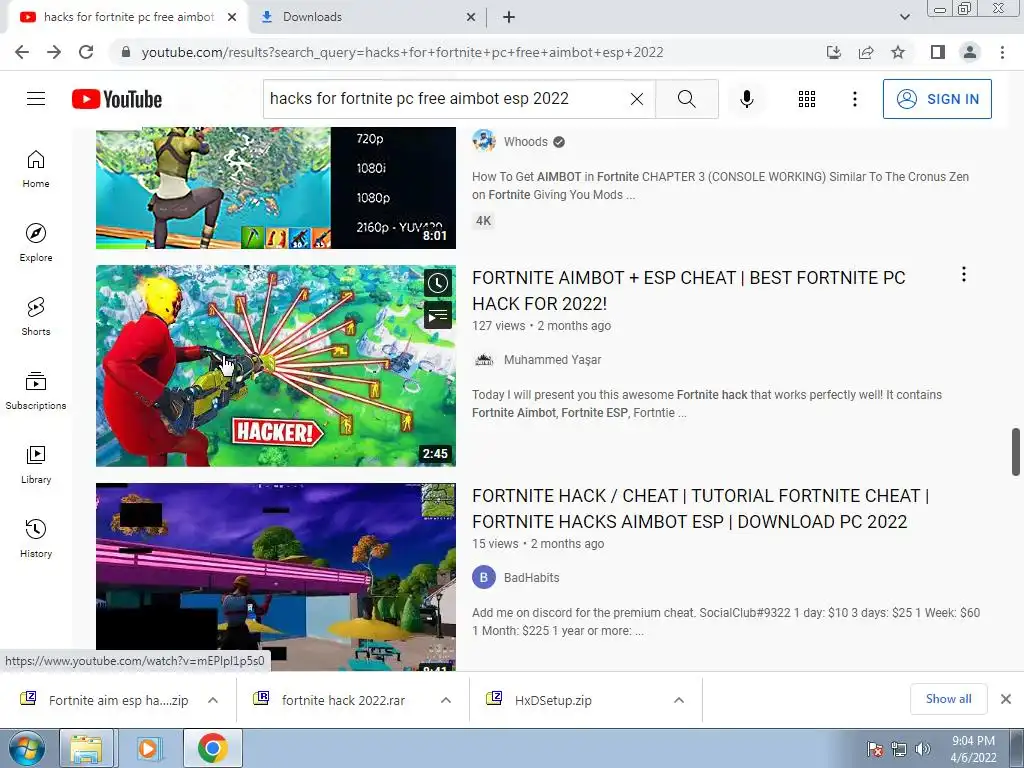Click the Whoods 8:01 video thumbnail

coord(276,188)
